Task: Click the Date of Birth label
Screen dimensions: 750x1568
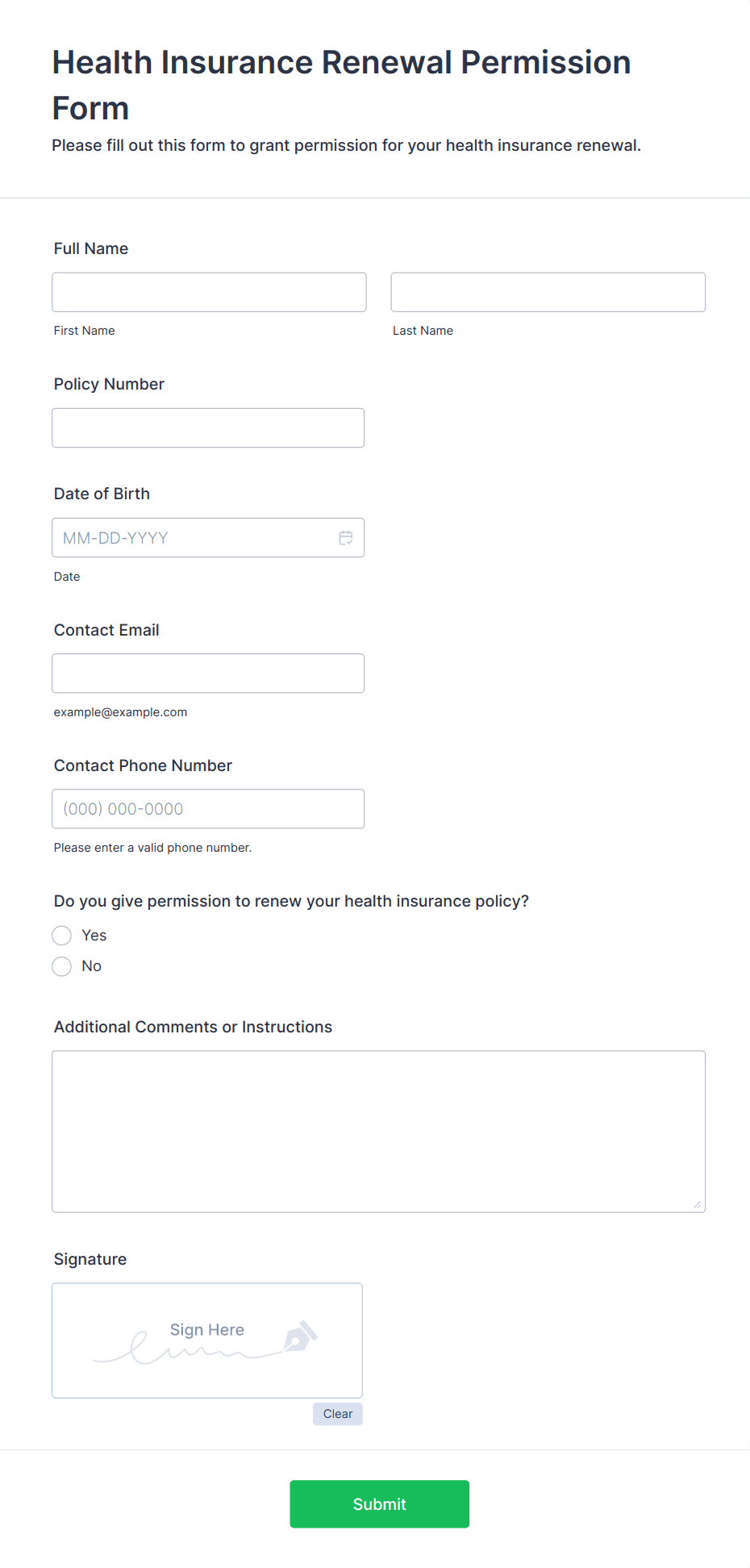Action: 102,494
